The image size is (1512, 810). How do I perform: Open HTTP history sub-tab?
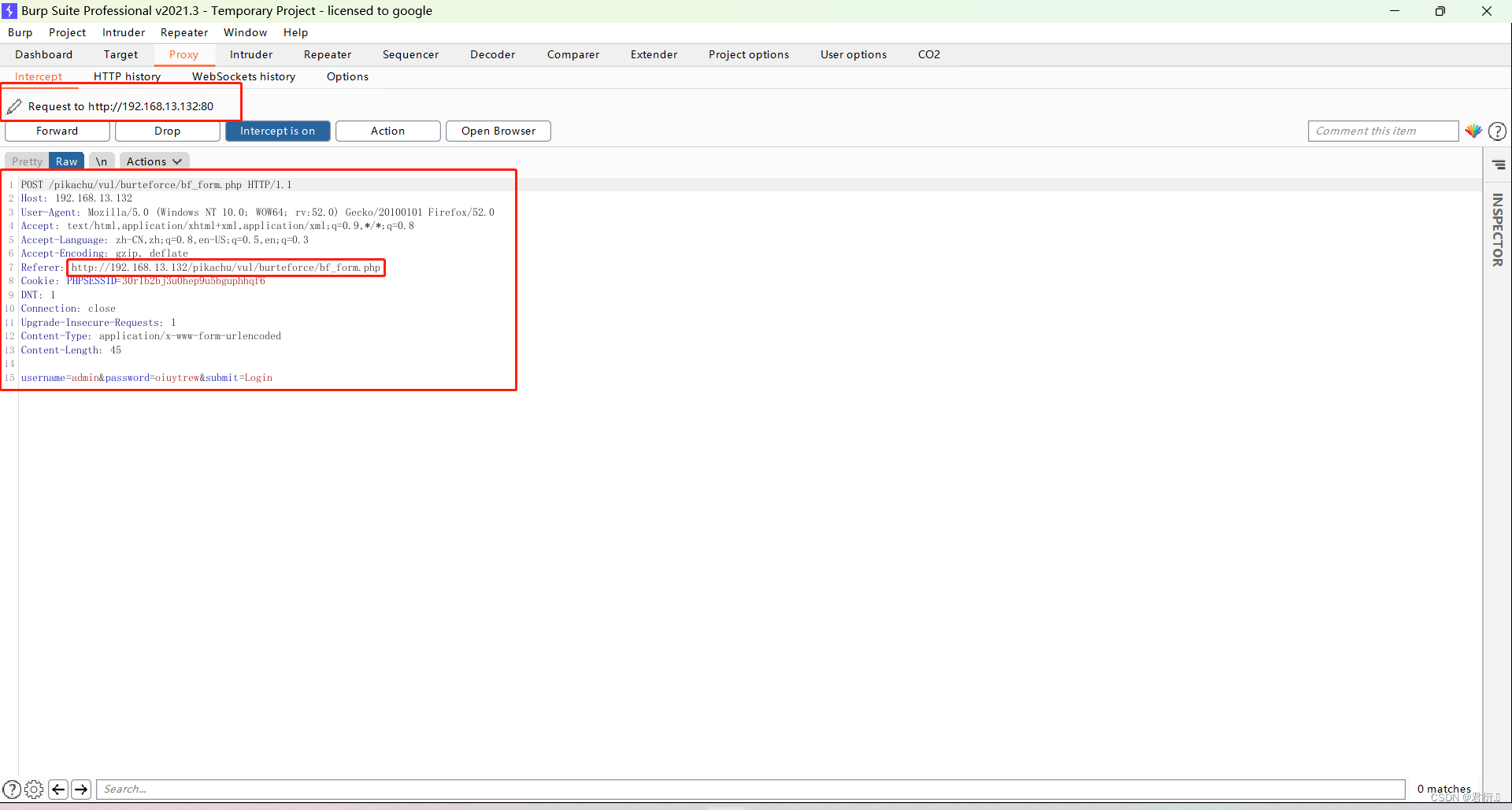[128, 76]
